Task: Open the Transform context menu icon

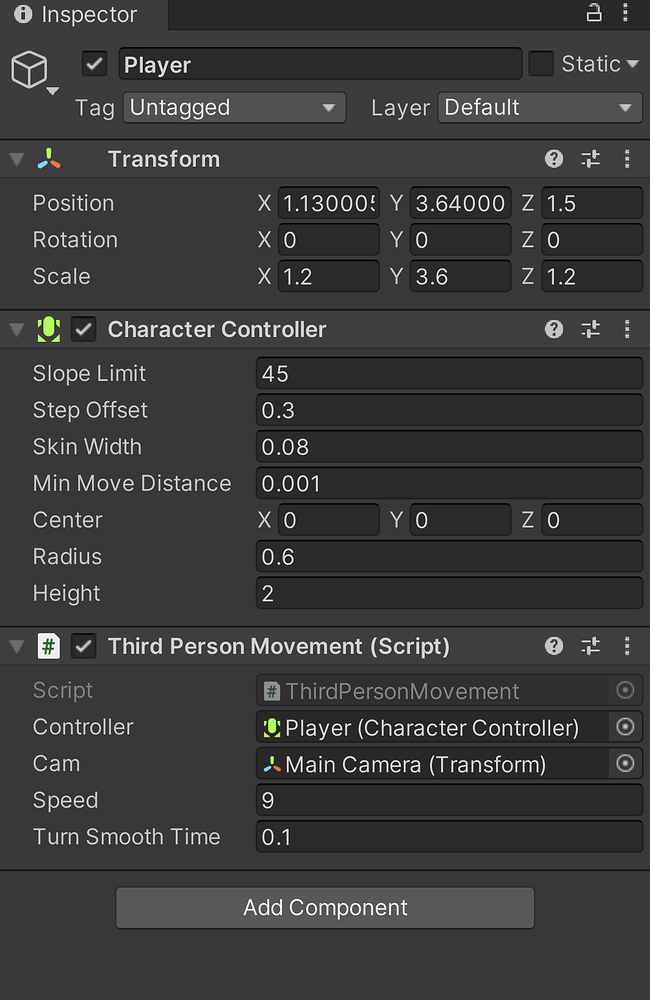Action: [x=627, y=159]
